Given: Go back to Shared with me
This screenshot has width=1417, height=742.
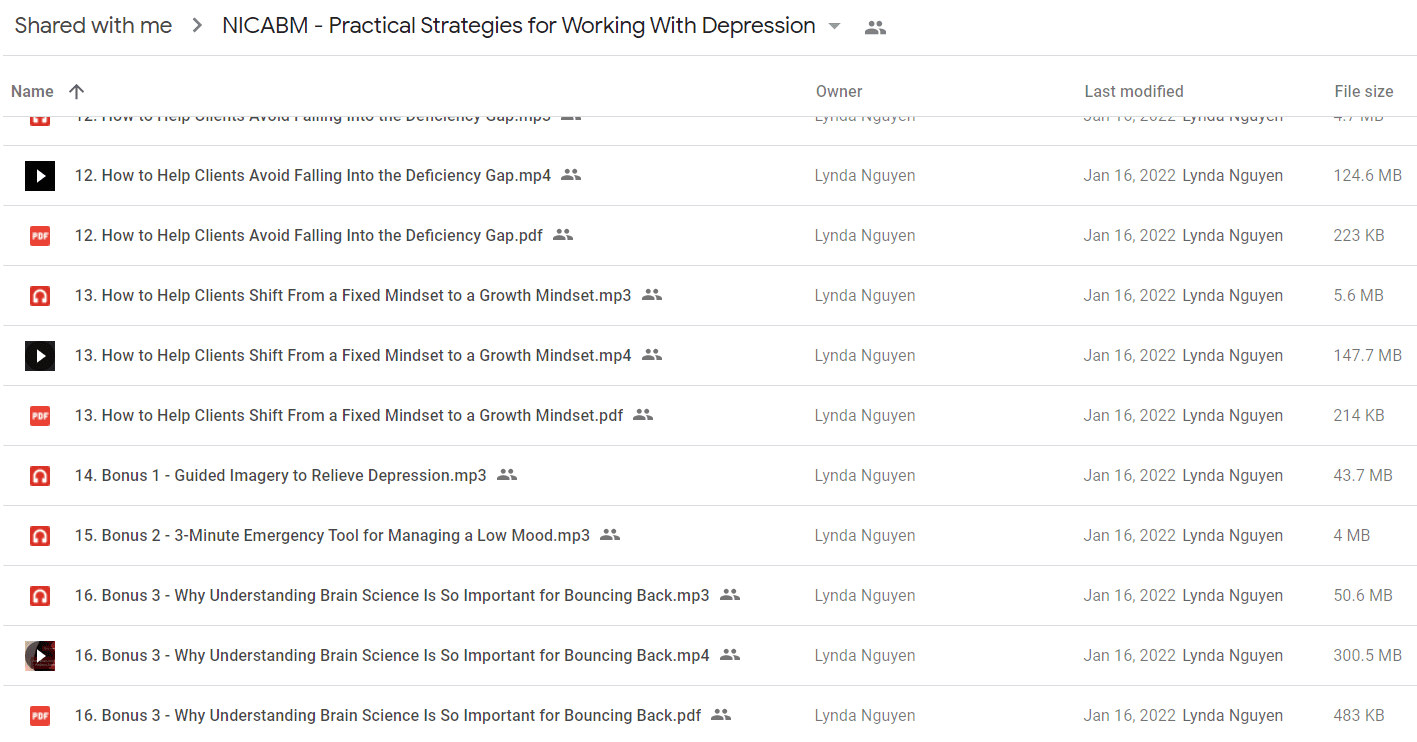Looking at the screenshot, I should point(93,26).
